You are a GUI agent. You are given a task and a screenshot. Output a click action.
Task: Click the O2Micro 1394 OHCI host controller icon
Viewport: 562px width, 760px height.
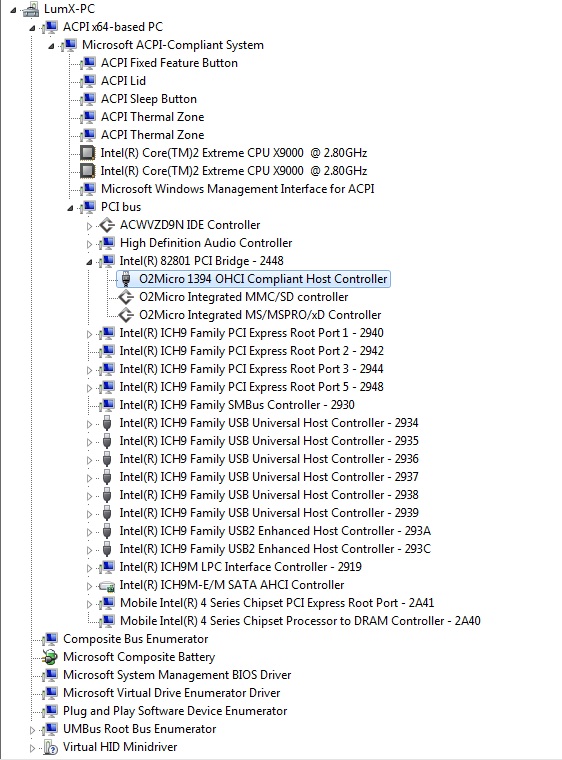[126, 279]
